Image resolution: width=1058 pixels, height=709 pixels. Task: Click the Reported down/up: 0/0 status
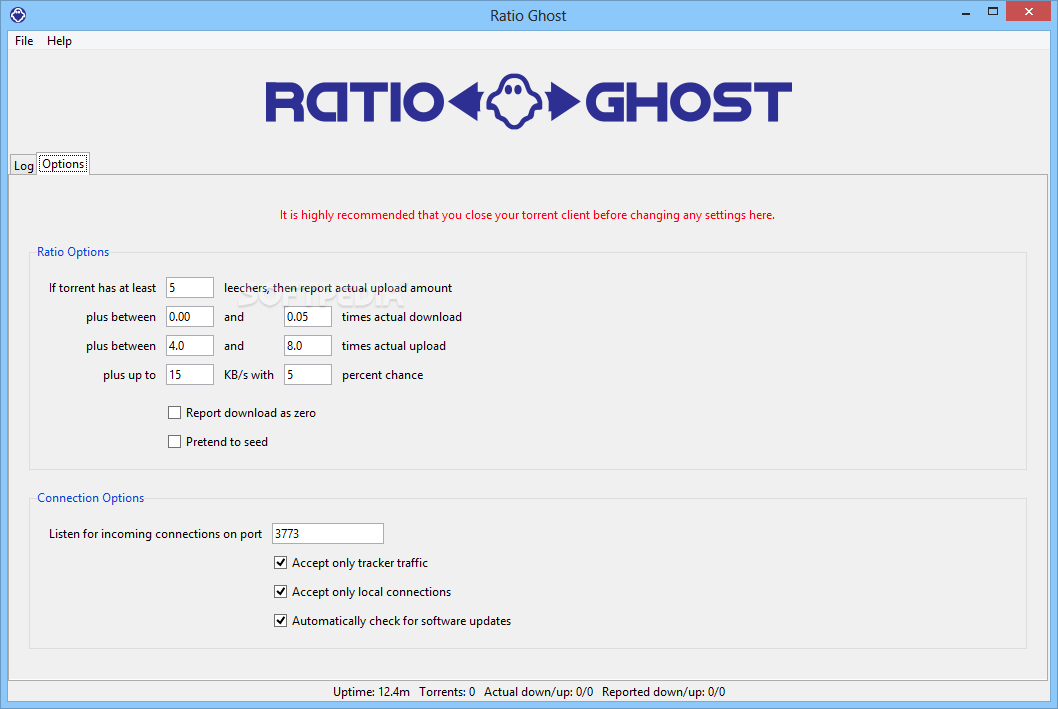[x=663, y=691]
